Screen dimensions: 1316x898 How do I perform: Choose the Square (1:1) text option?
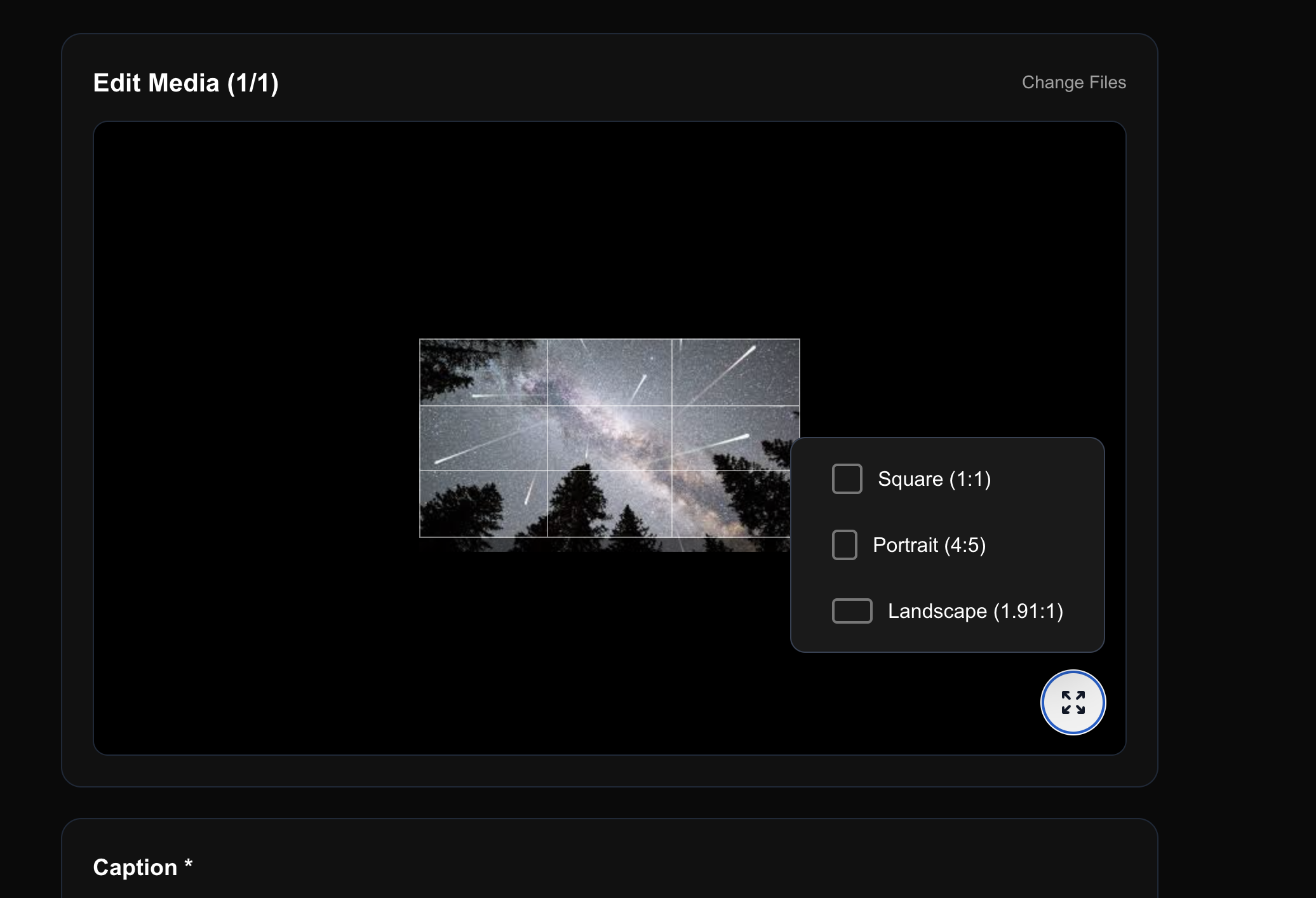934,479
